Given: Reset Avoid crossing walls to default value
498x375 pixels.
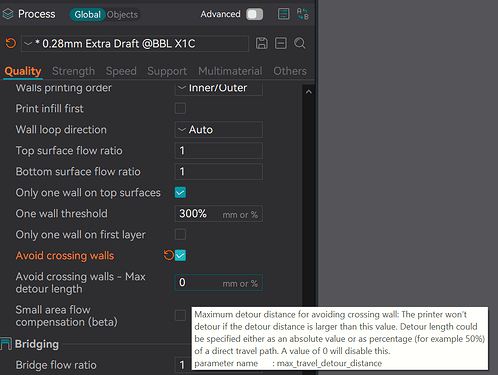Looking at the screenshot, I should [168, 255].
